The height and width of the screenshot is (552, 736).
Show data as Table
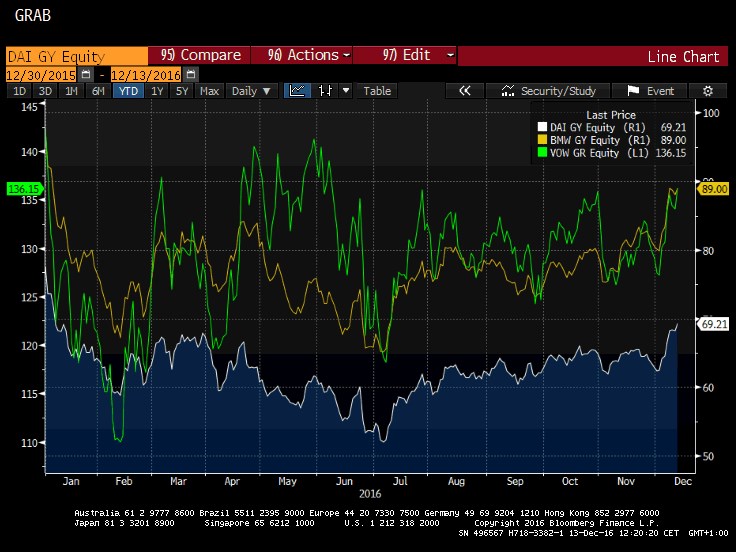(x=377, y=91)
